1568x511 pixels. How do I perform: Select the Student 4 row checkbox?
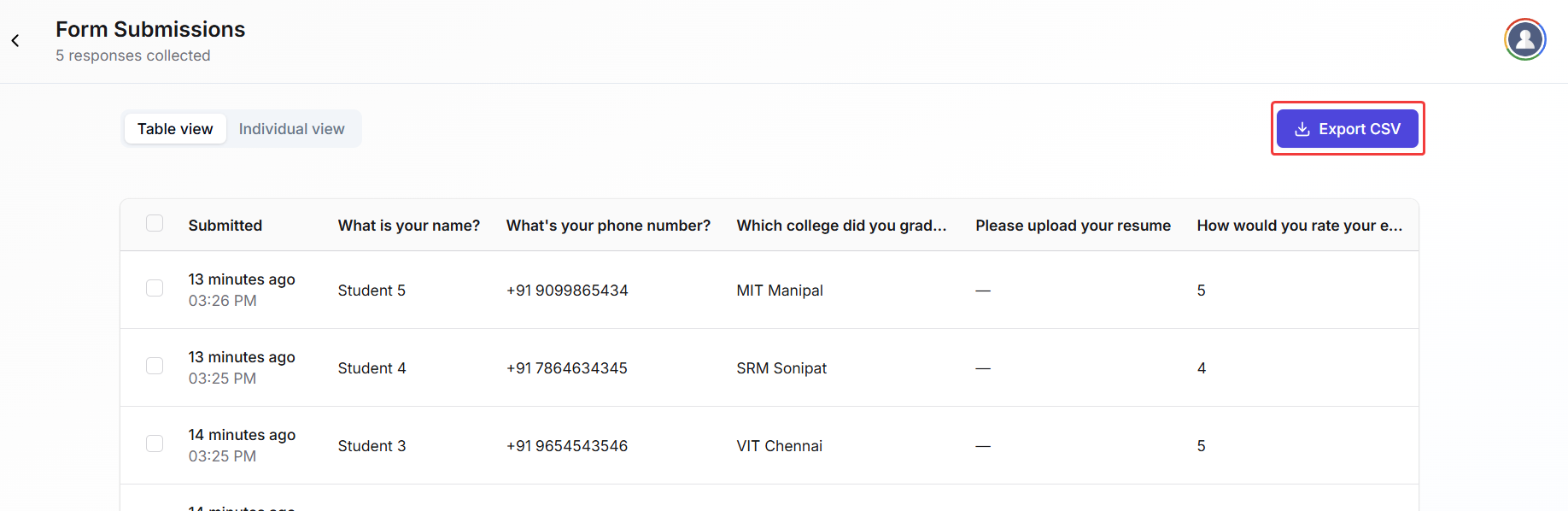[155, 367]
